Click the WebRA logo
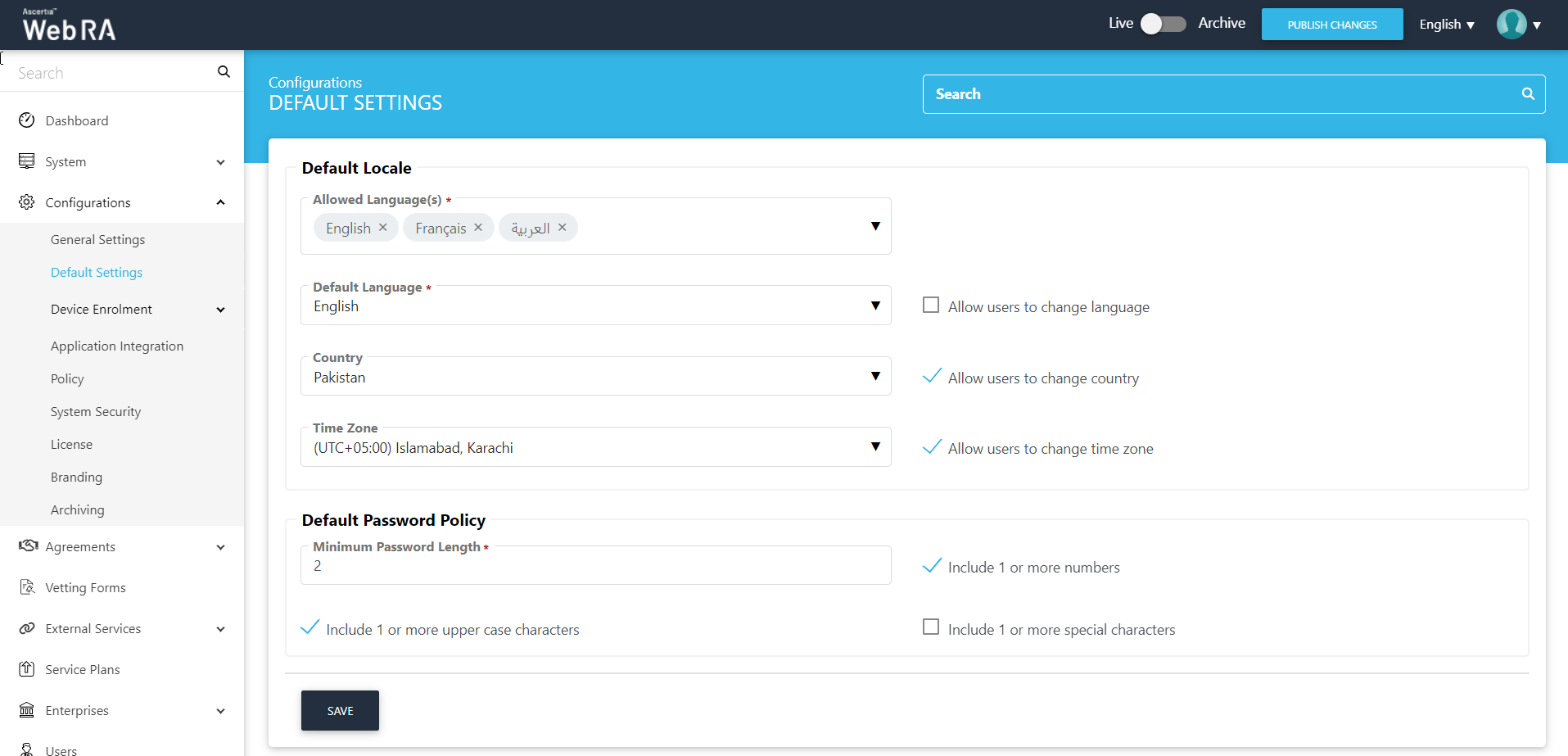 pos(69,25)
